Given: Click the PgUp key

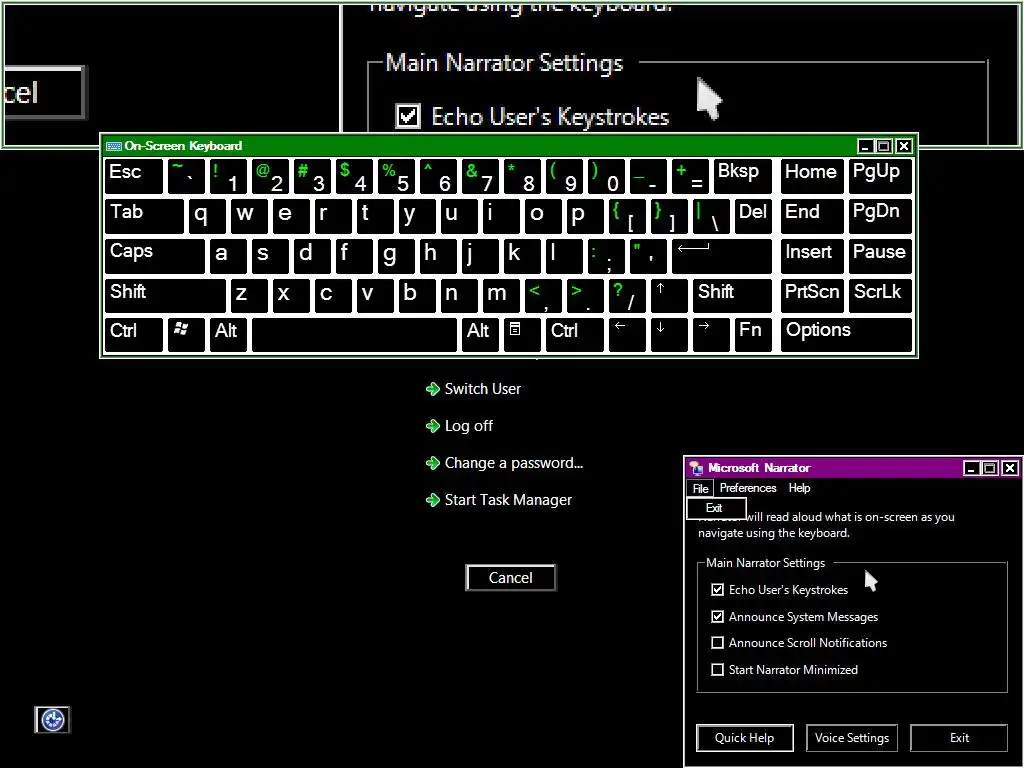Looking at the screenshot, I should click(880, 176).
